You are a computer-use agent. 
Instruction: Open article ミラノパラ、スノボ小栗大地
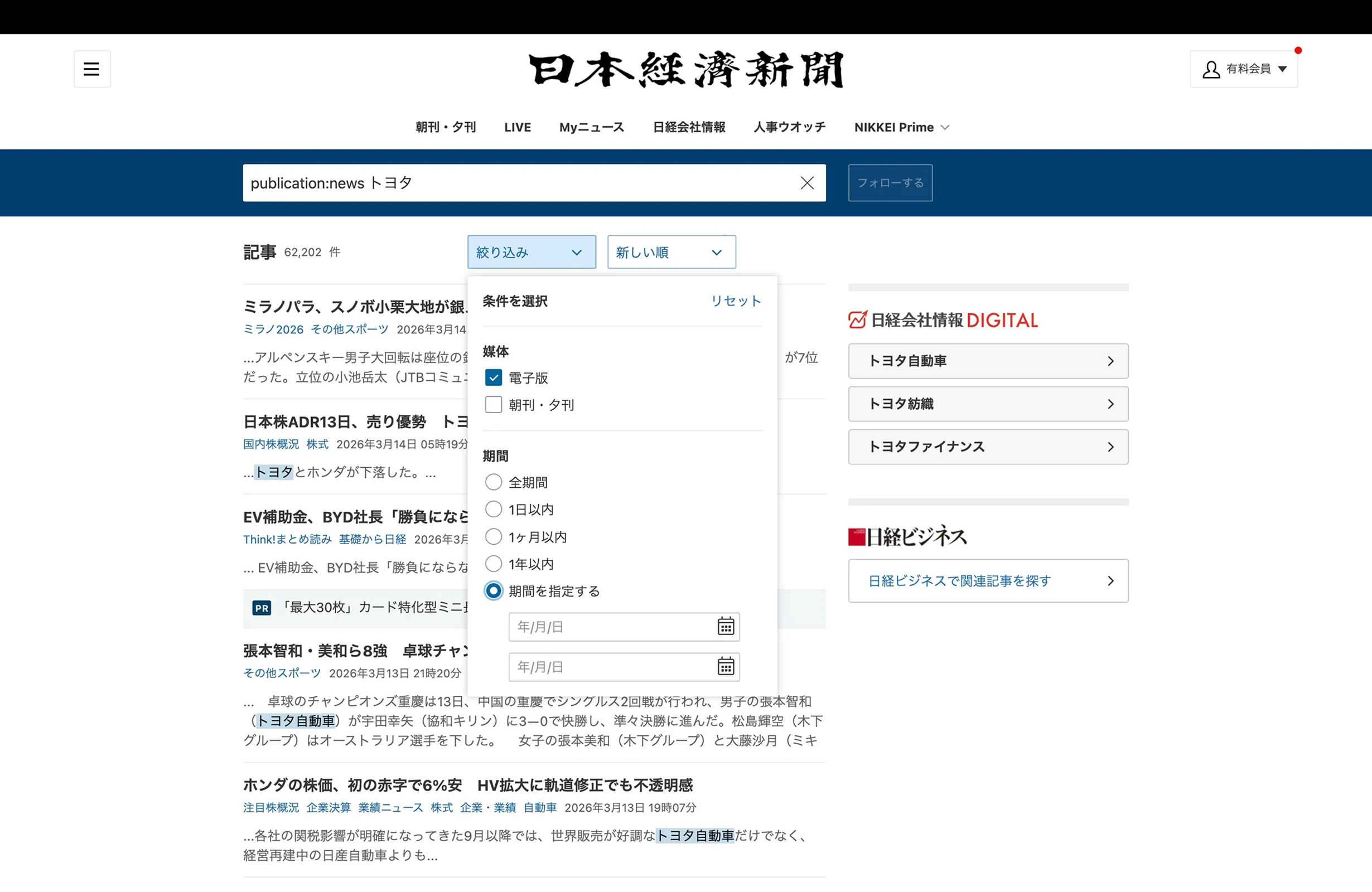[x=355, y=307]
